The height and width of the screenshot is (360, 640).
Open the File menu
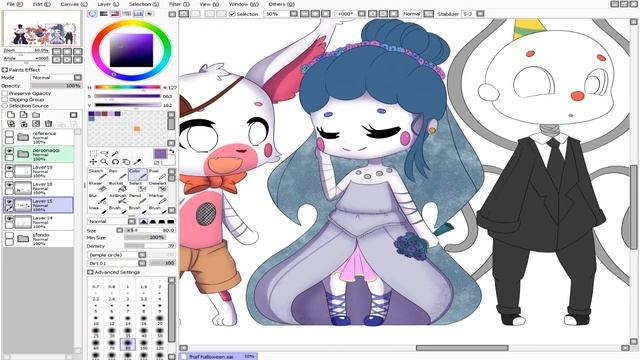(x=15, y=4)
